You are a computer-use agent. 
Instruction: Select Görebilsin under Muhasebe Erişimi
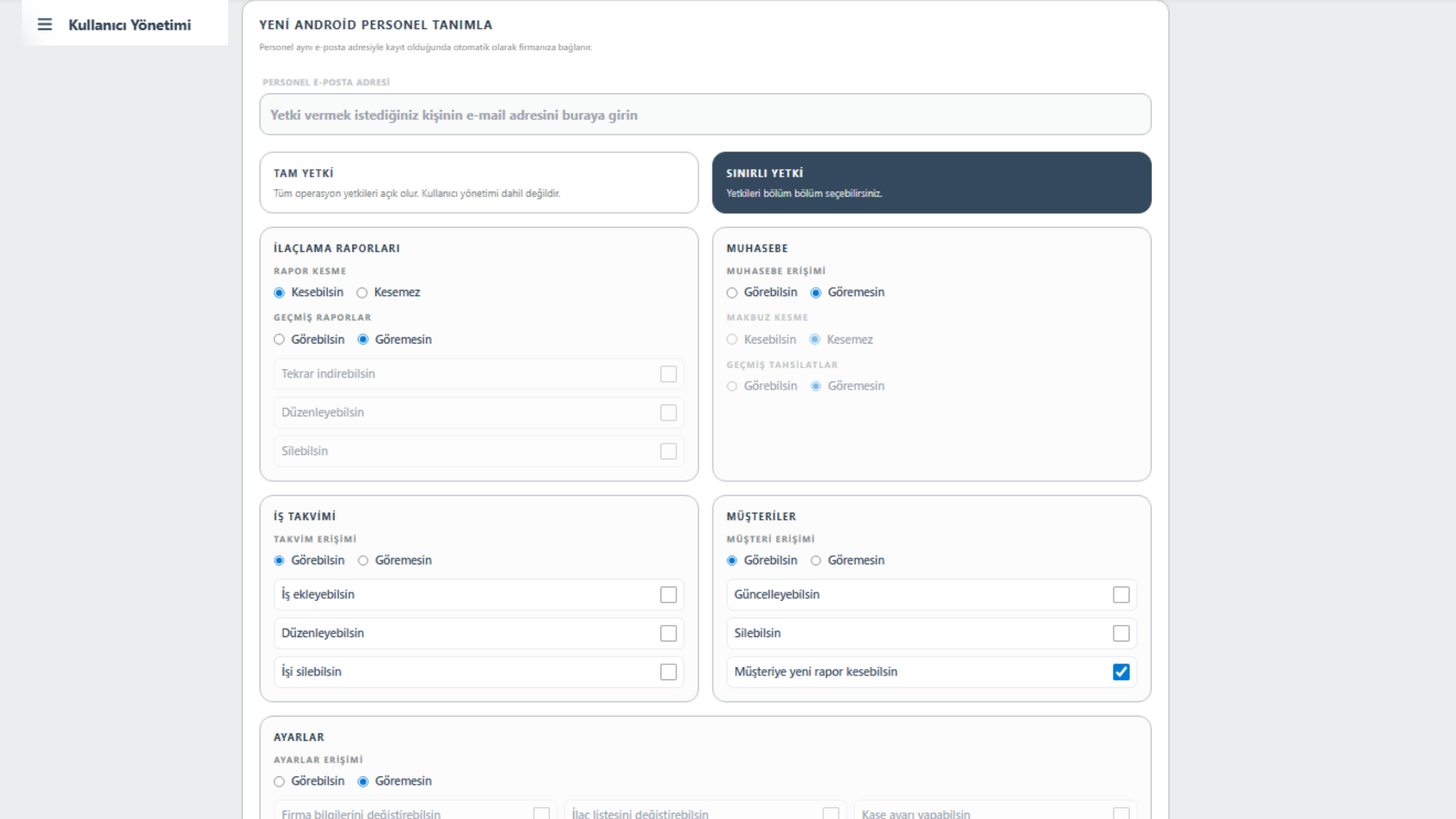click(732, 293)
